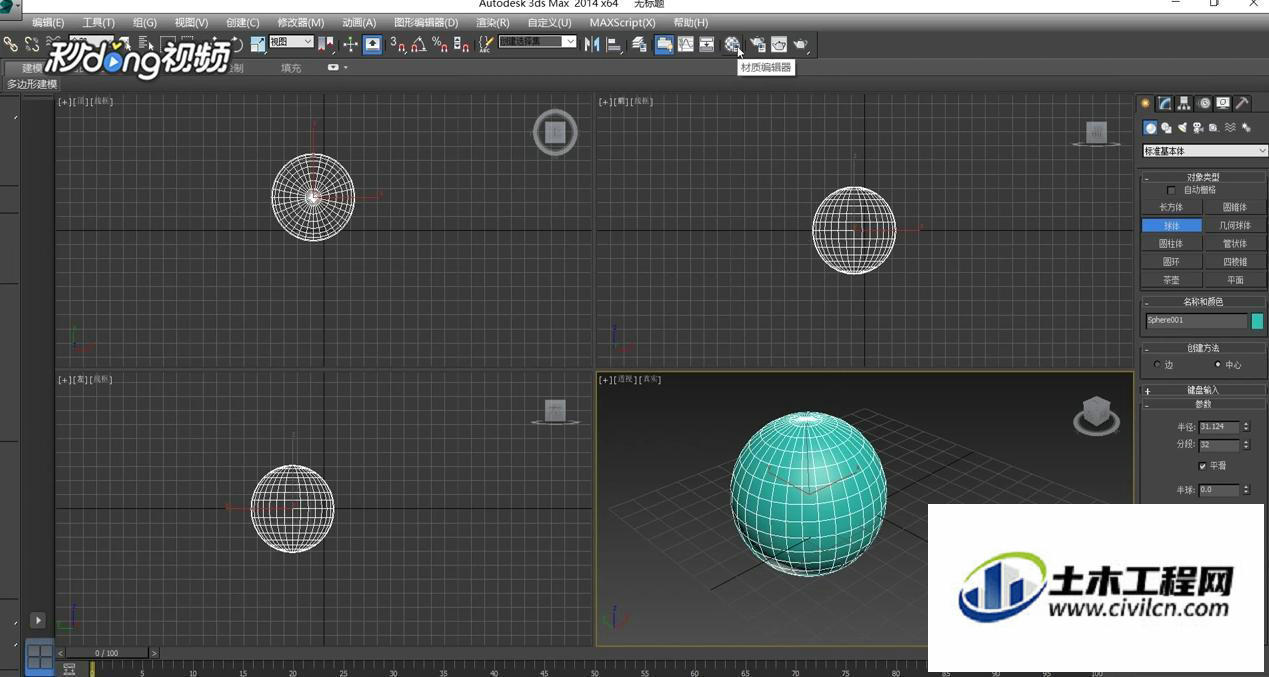Click the 平面 primitive button
This screenshot has width=1269, height=677.
tap(1235, 280)
